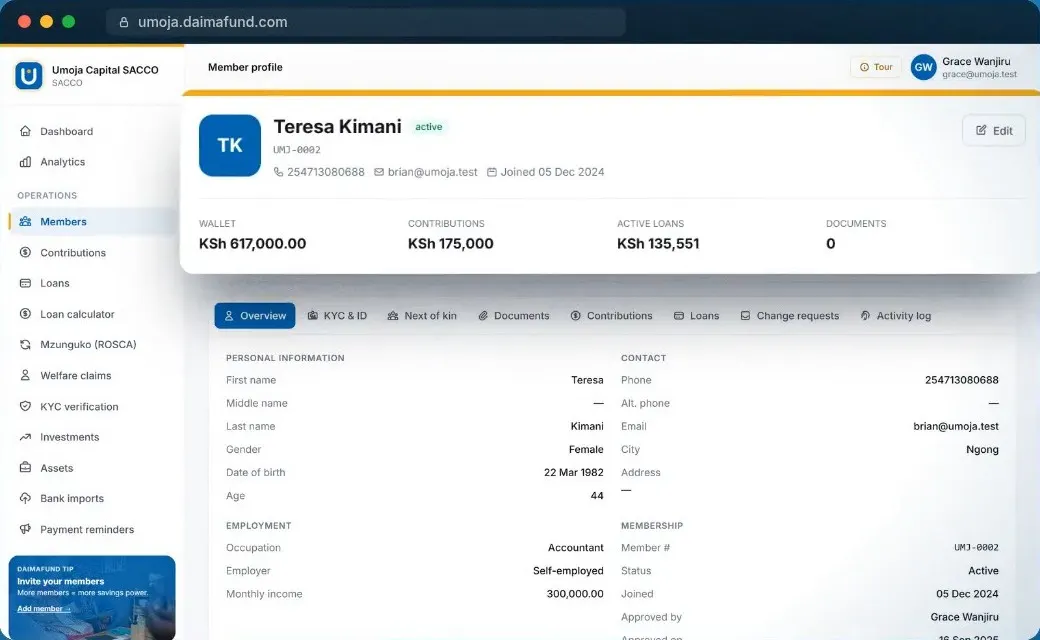1040x640 pixels.
Task: Click contributions value KSh 175,000
Action: click(x=450, y=243)
